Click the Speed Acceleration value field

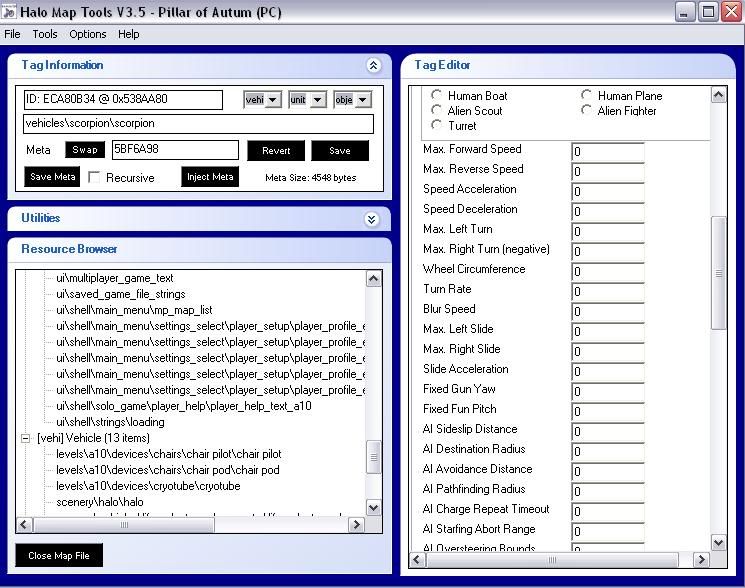[608, 191]
